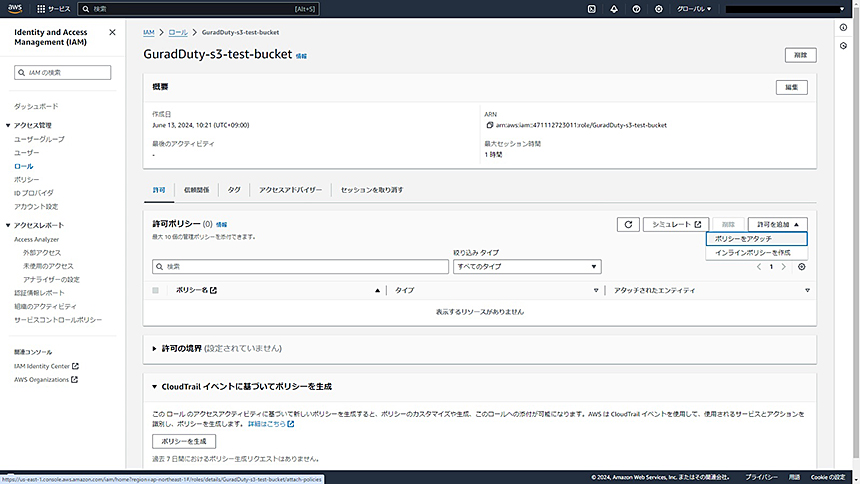Sort policies by policy name arrow
Viewport: 860px width, 484px height.
coord(377,290)
